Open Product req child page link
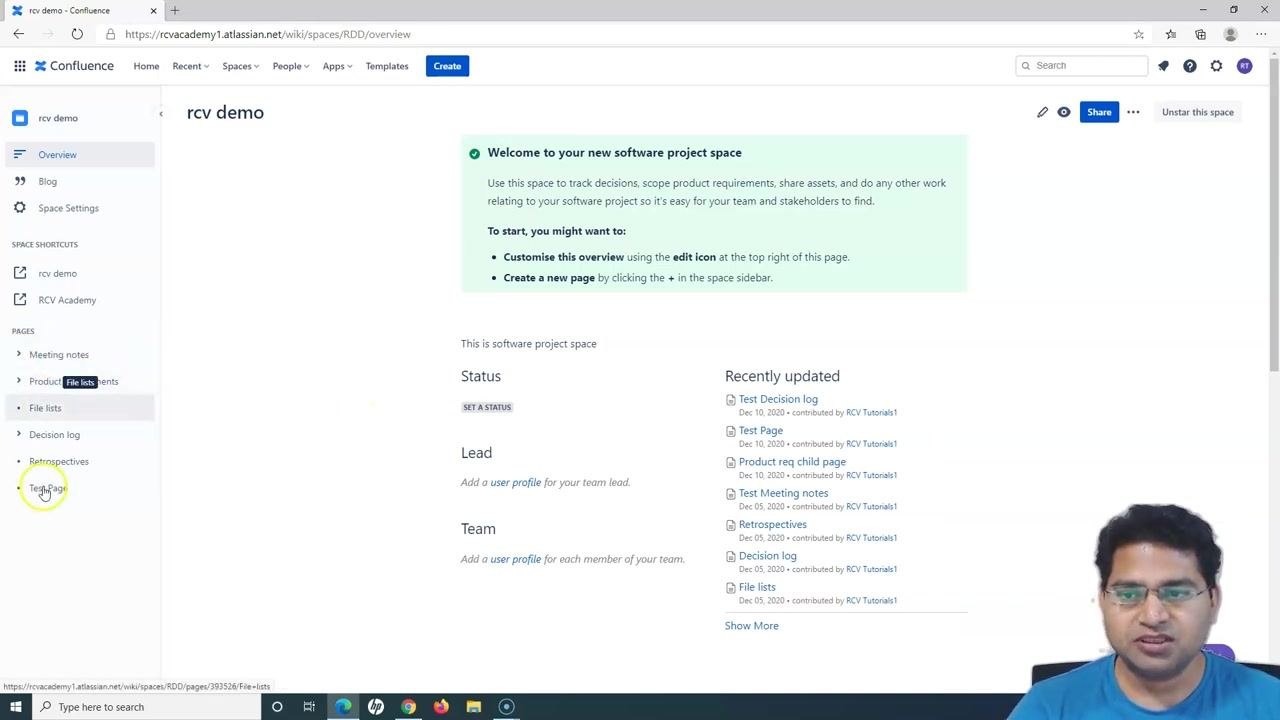Viewport: 1280px width, 720px height. pyautogui.click(x=792, y=462)
